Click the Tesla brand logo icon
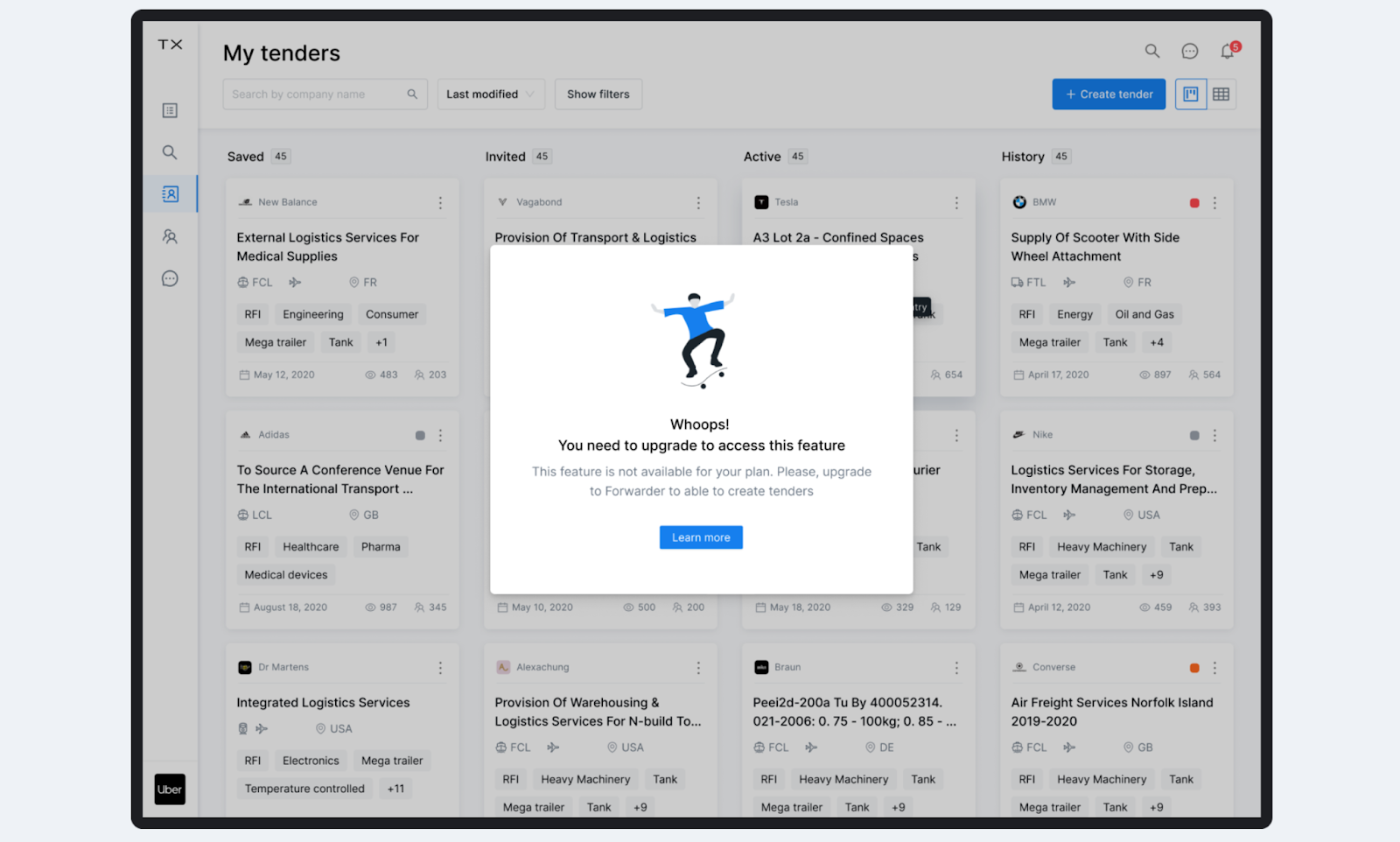The width and height of the screenshot is (1400, 842). 761,202
